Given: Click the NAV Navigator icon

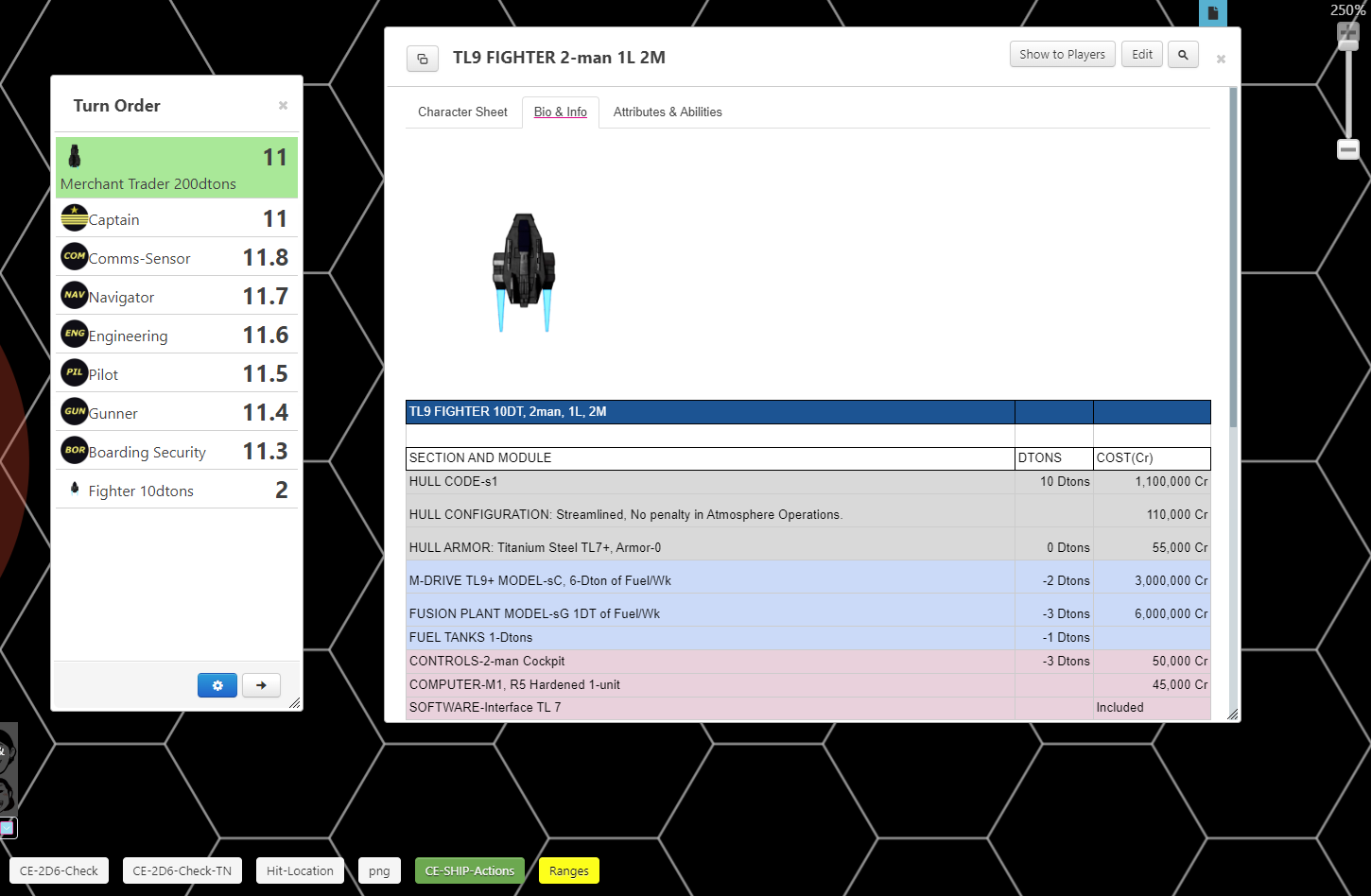Looking at the screenshot, I should (75, 295).
